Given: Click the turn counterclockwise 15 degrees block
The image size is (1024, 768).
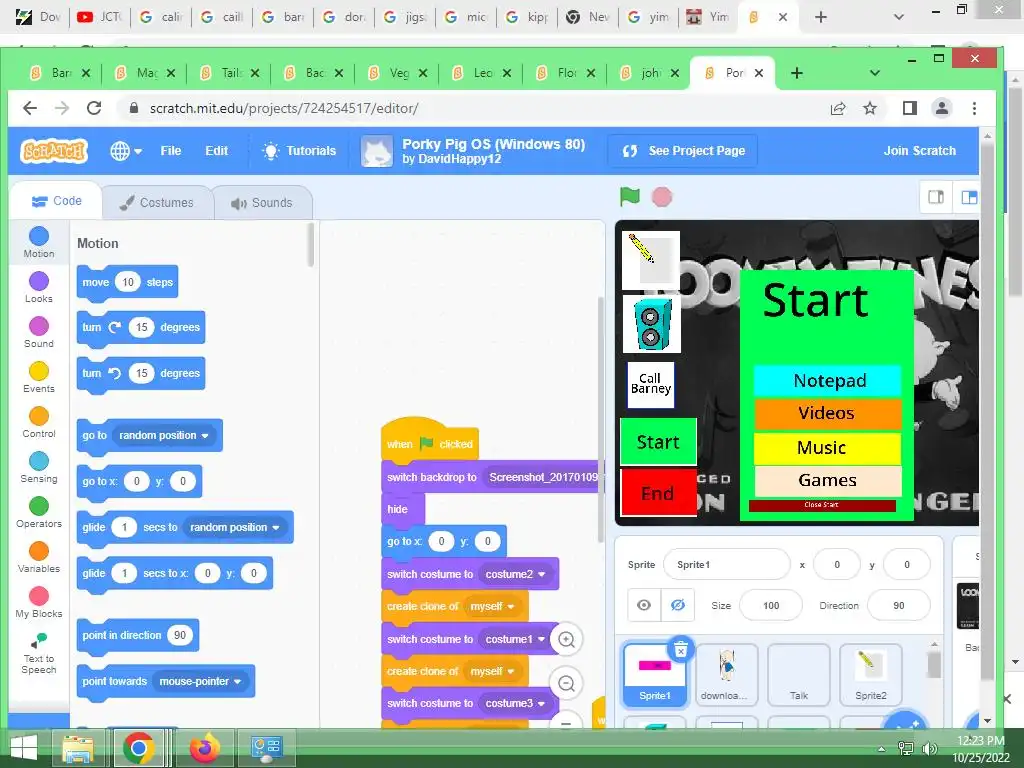Looking at the screenshot, I should (140, 373).
